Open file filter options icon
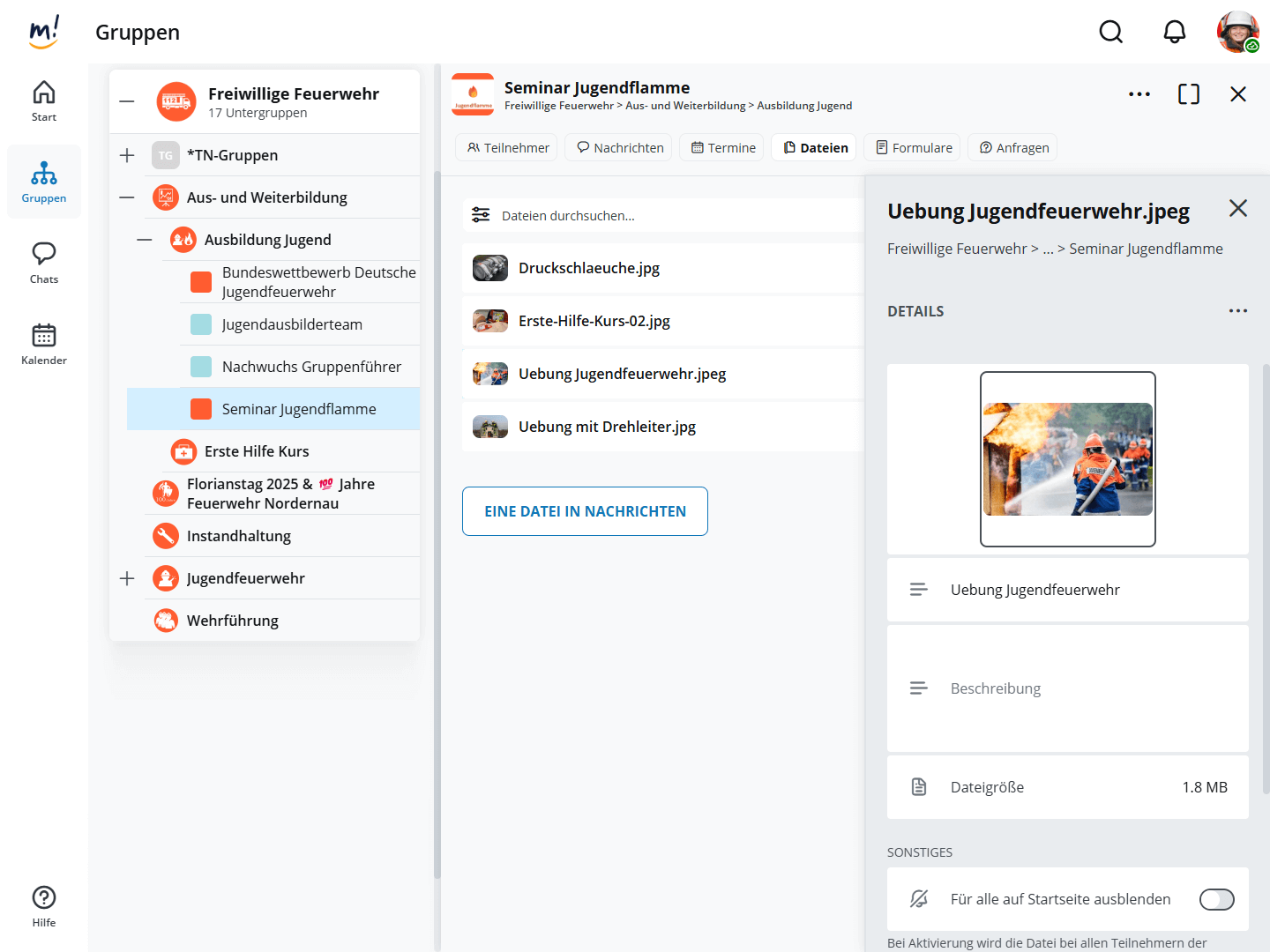 pyautogui.click(x=481, y=215)
